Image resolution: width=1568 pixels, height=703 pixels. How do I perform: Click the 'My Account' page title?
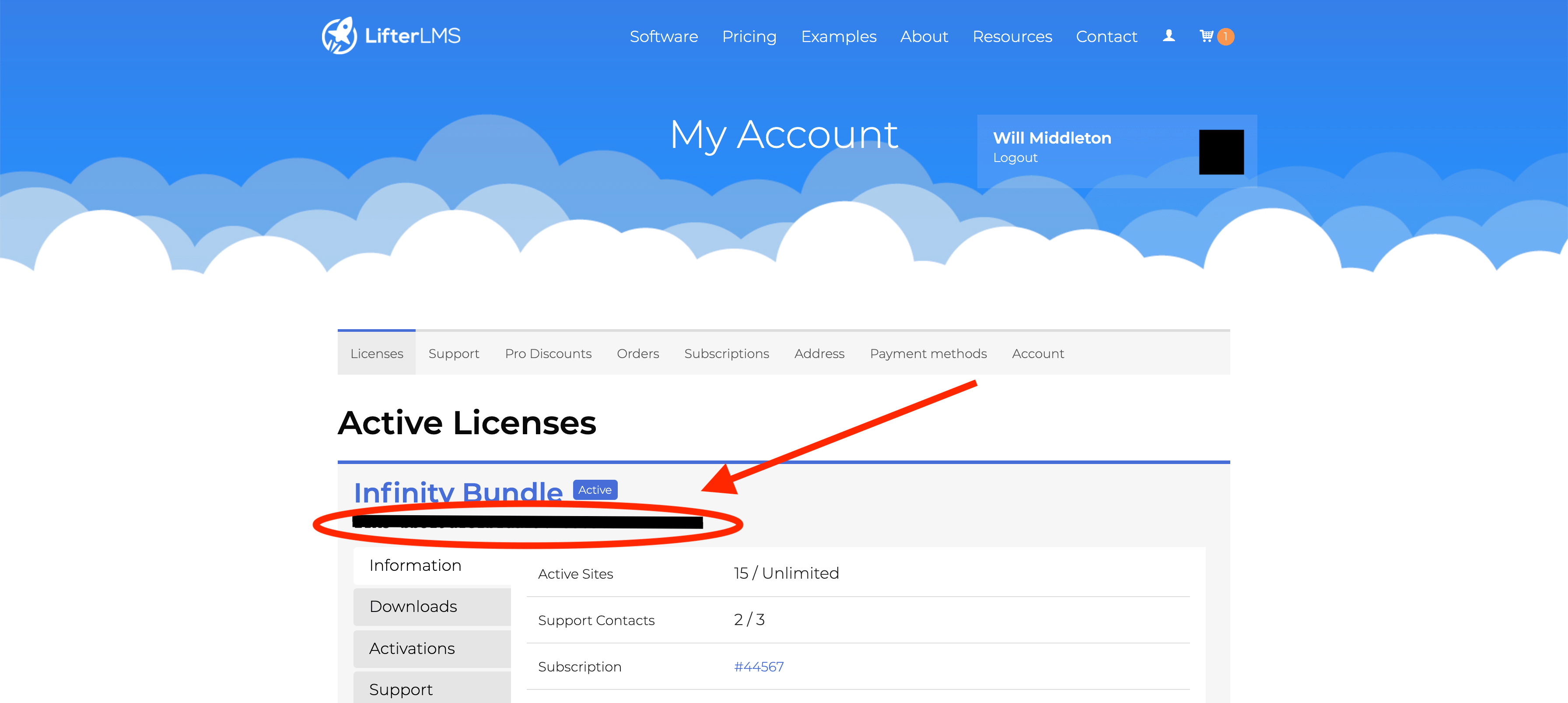[x=784, y=135]
